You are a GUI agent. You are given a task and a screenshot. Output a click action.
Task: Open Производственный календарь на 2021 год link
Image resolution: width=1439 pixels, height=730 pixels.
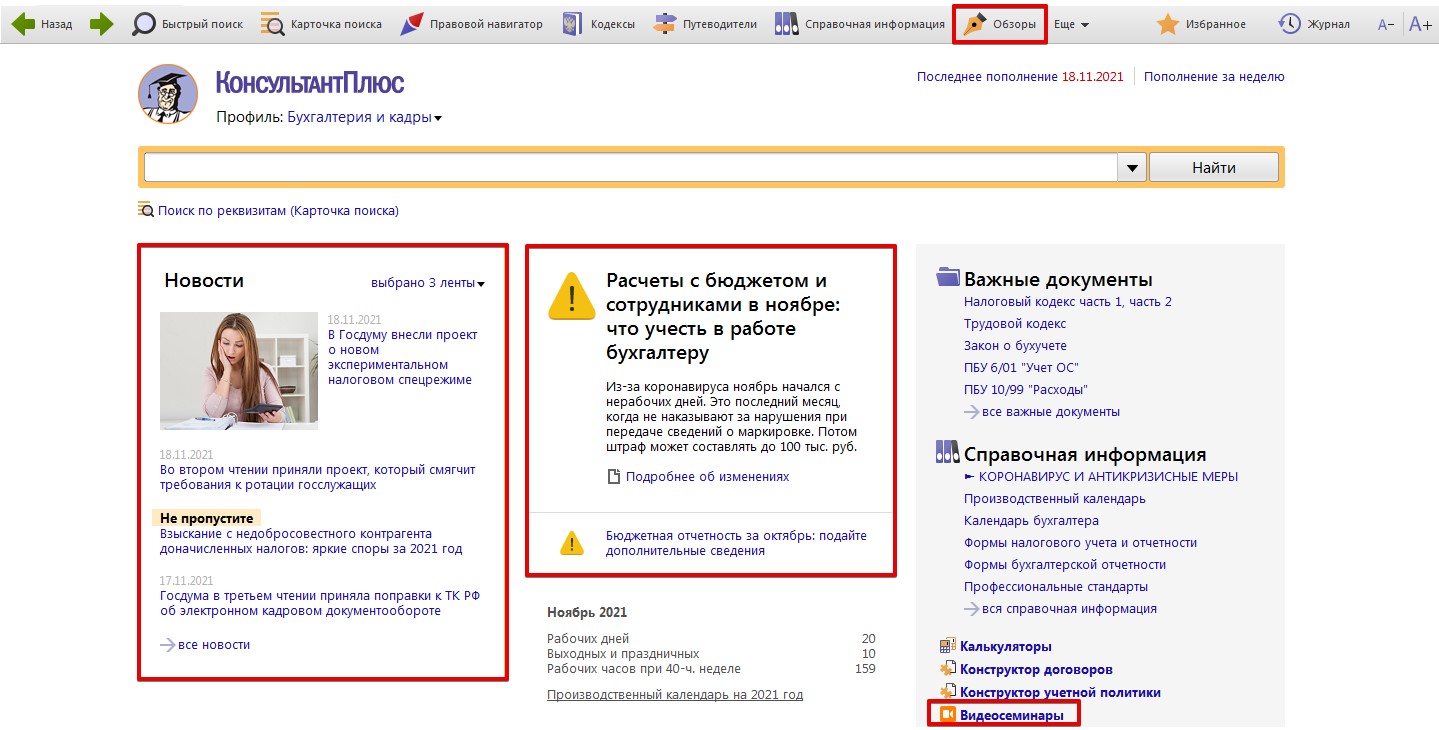[675, 695]
